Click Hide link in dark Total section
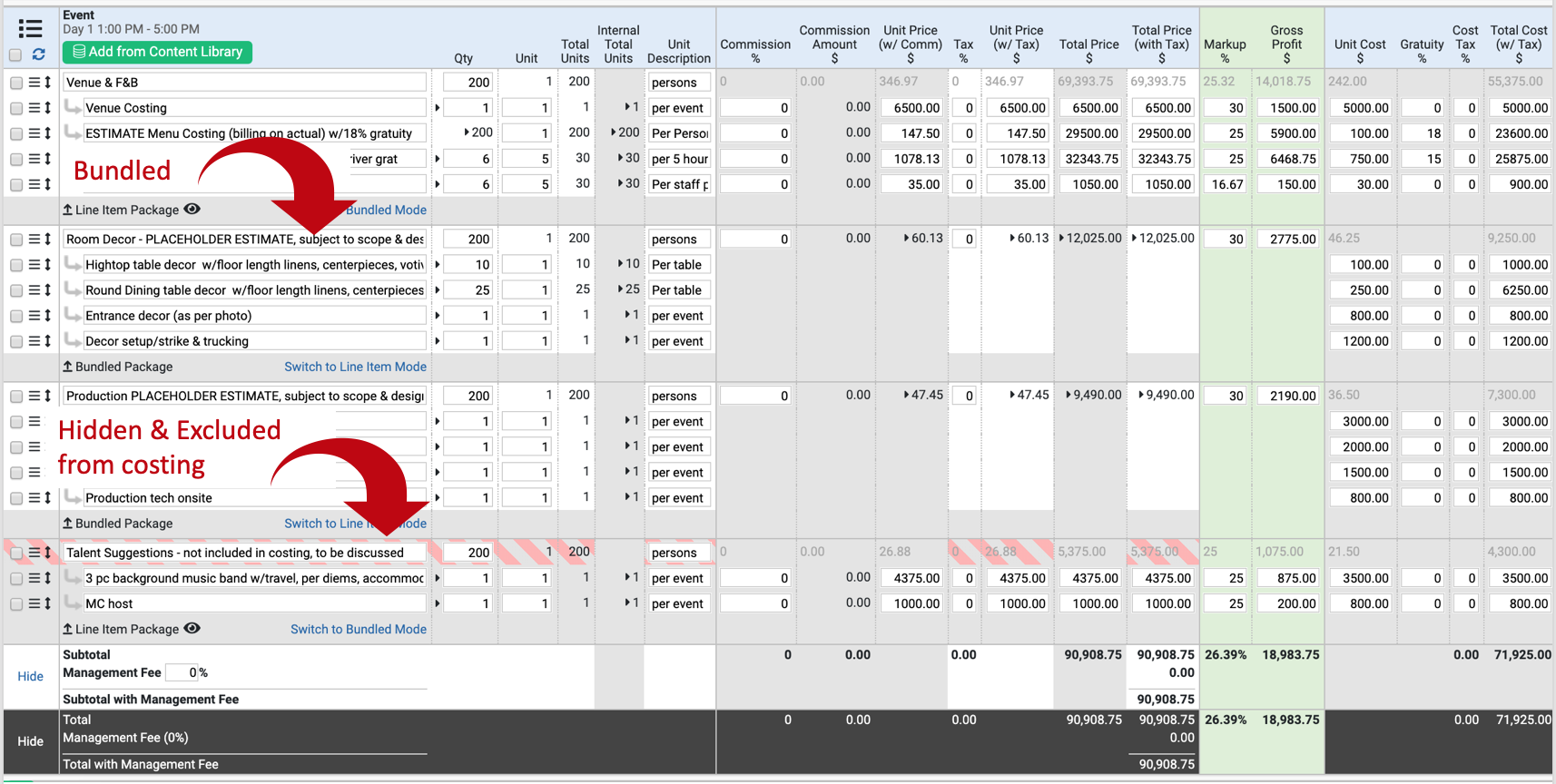1556x784 pixels. click(x=30, y=741)
